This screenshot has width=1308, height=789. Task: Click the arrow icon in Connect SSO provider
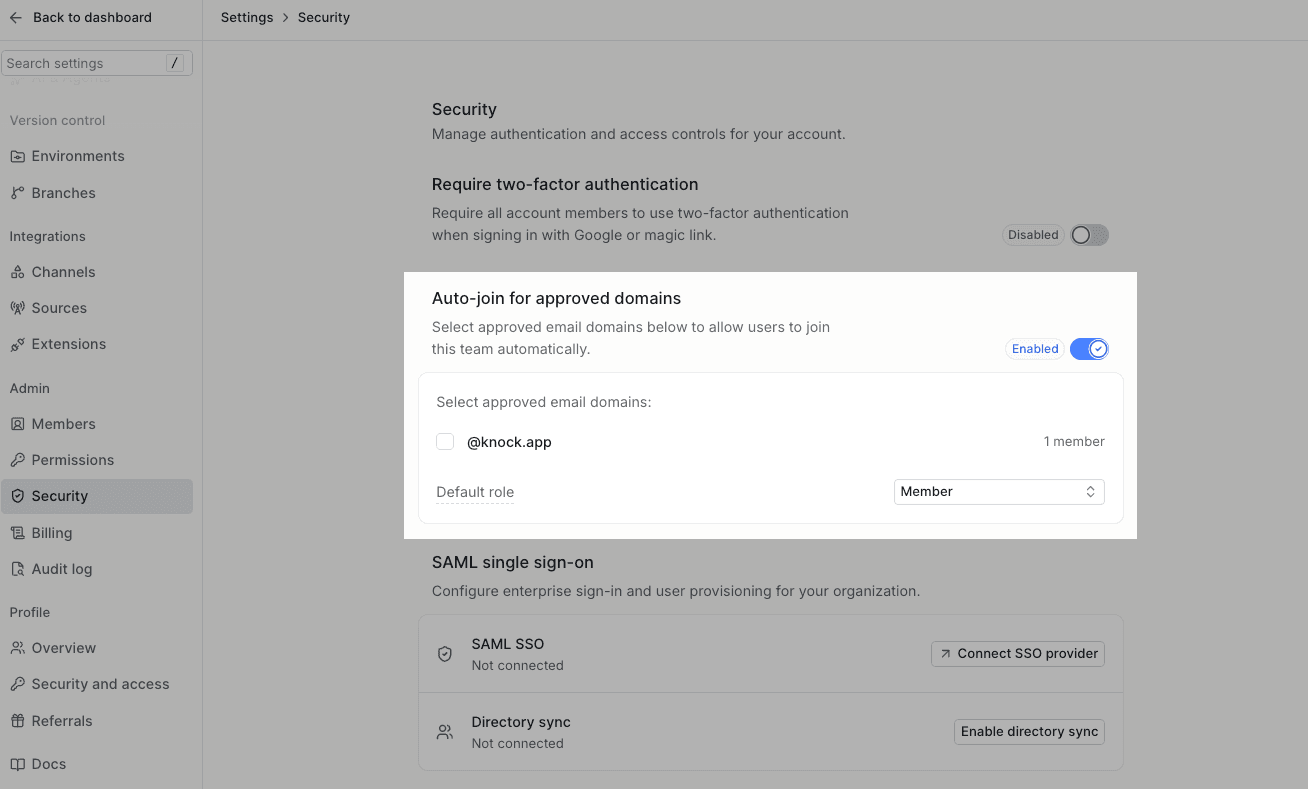coord(945,653)
